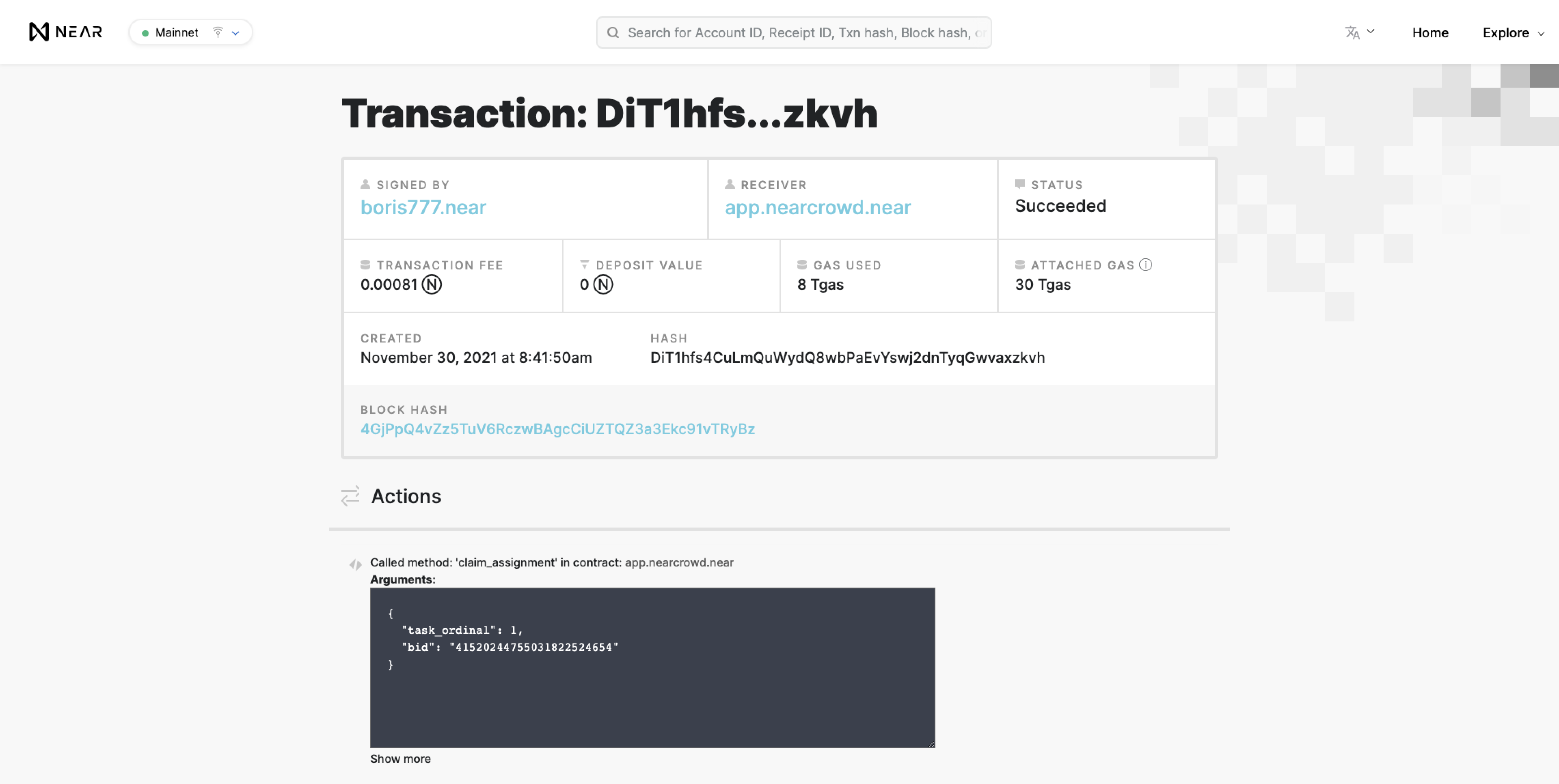Click Show more under arguments
The image size is (1559, 784).
point(400,758)
